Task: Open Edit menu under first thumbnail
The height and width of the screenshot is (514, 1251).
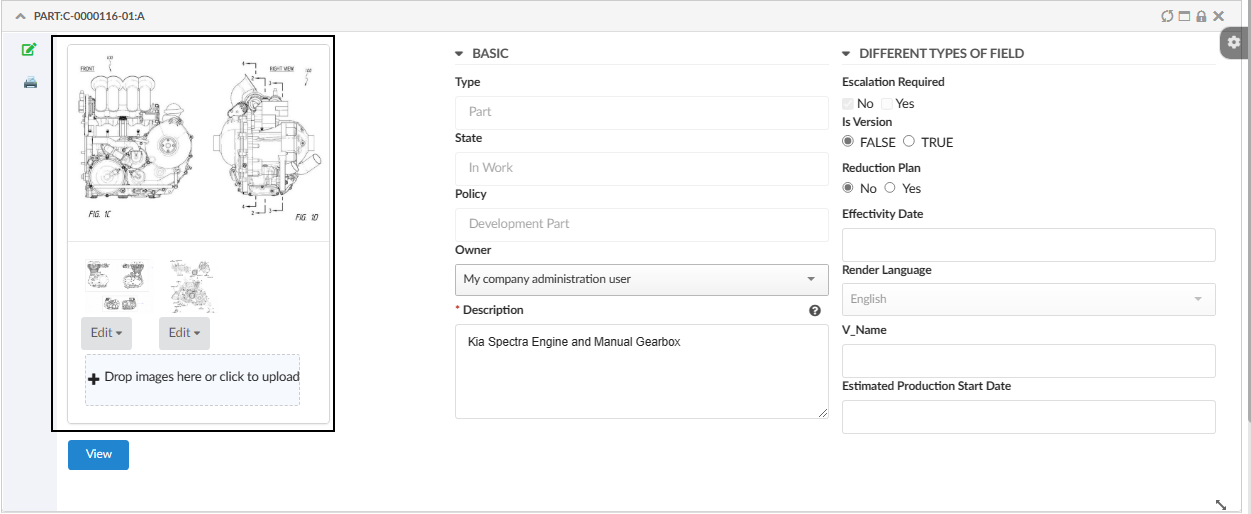Action: (106, 333)
